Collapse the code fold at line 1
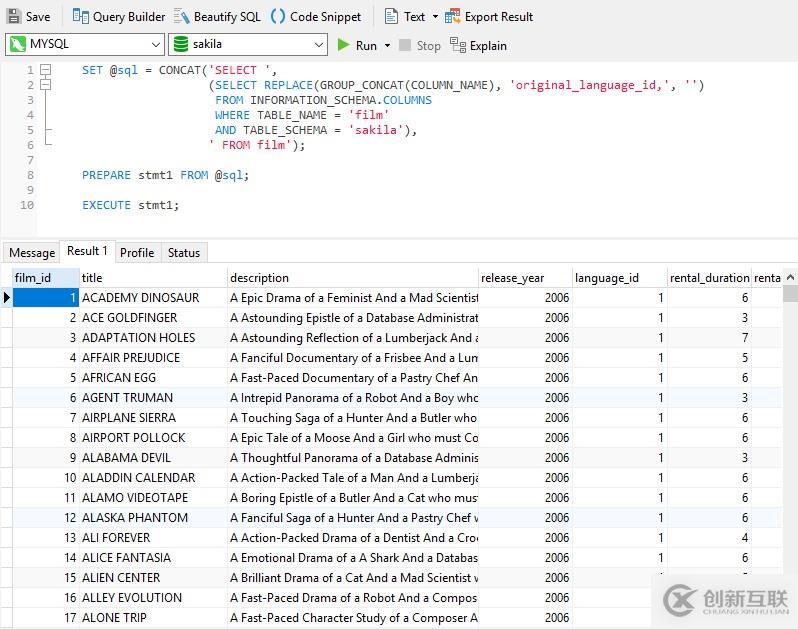798x629 pixels. [45, 69]
